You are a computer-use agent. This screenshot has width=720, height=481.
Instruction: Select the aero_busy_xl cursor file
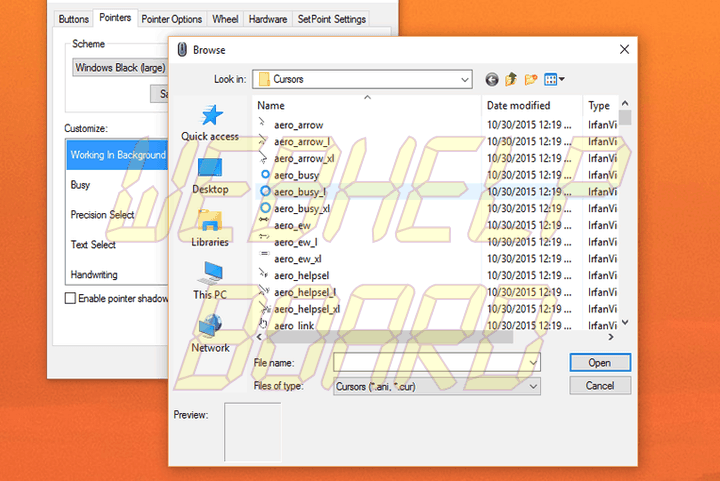click(x=302, y=209)
